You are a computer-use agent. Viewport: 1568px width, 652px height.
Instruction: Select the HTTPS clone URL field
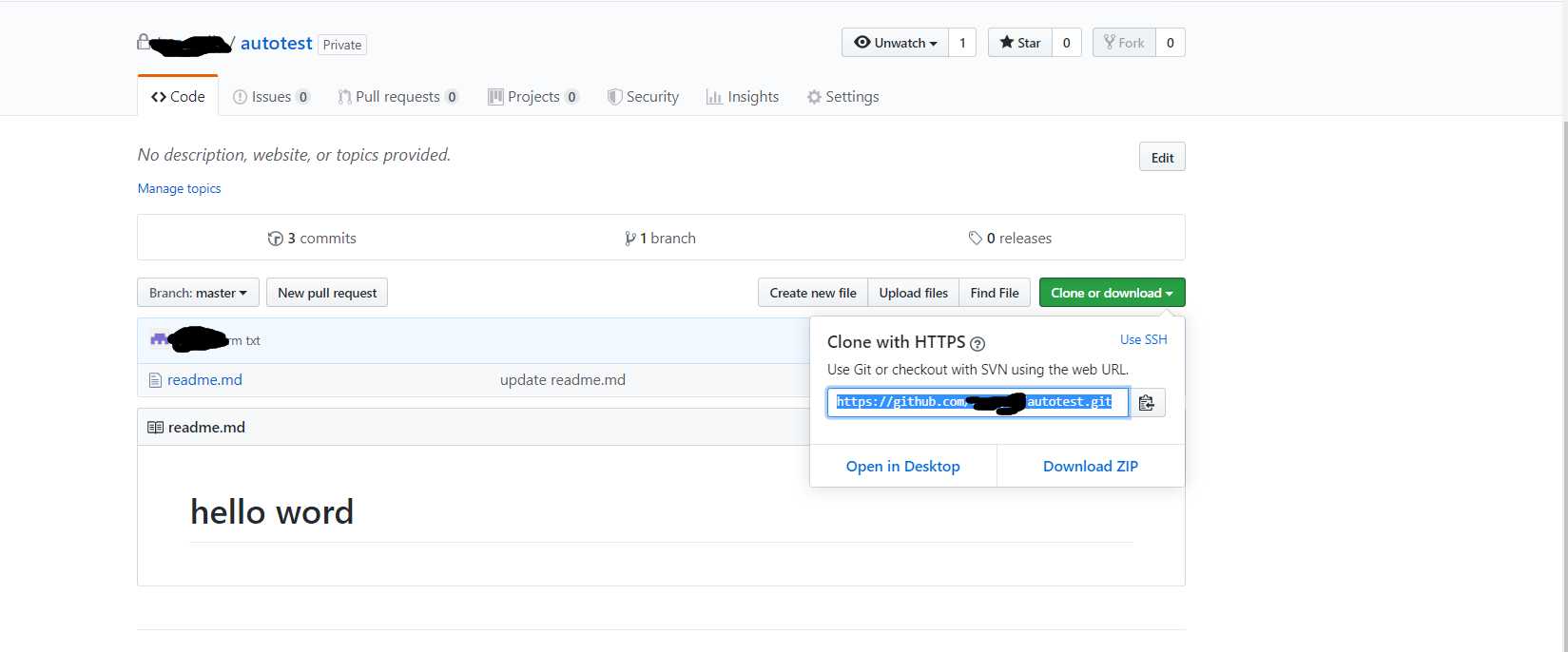(978, 403)
